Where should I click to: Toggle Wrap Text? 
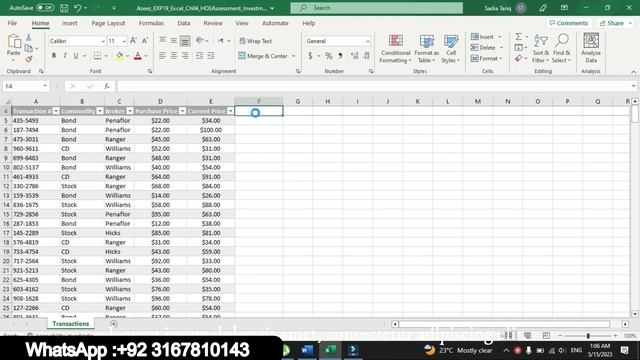[x=256, y=41]
